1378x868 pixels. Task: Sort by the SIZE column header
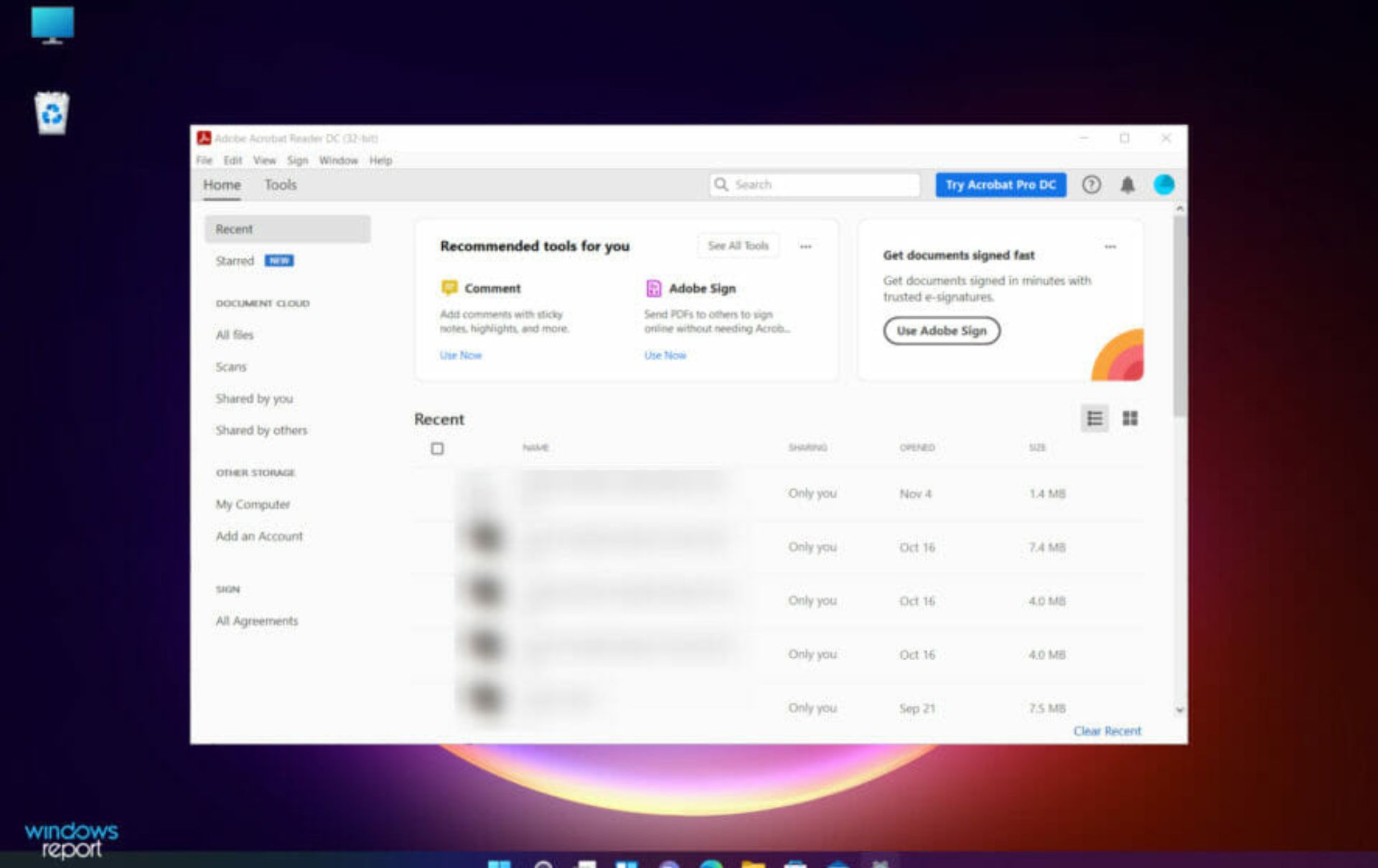(1037, 448)
